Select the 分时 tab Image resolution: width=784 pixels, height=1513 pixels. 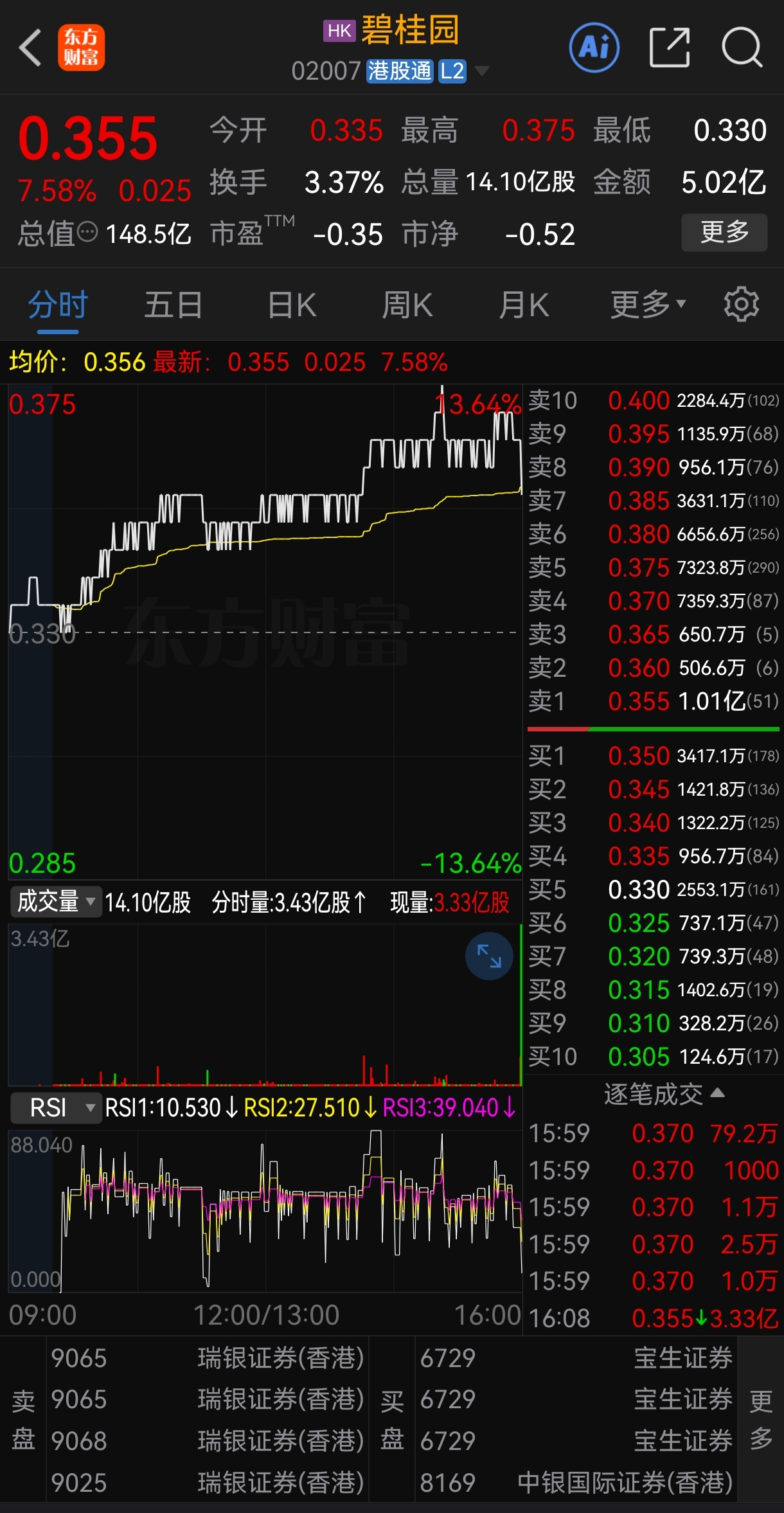[58, 305]
